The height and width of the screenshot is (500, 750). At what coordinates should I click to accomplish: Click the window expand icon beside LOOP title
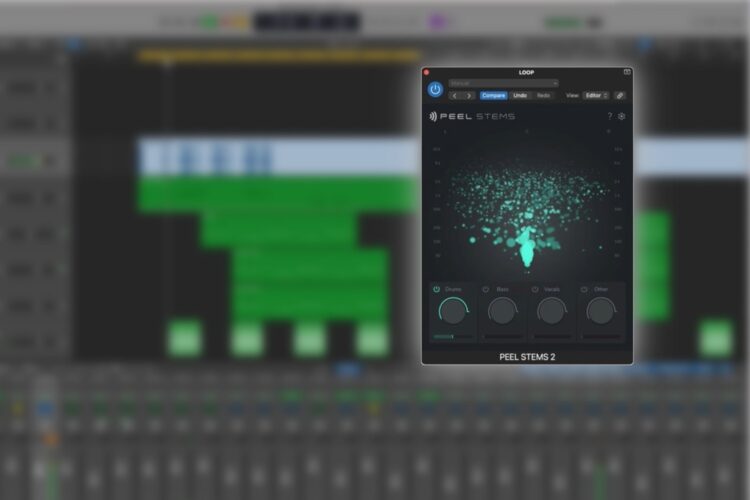click(x=627, y=72)
